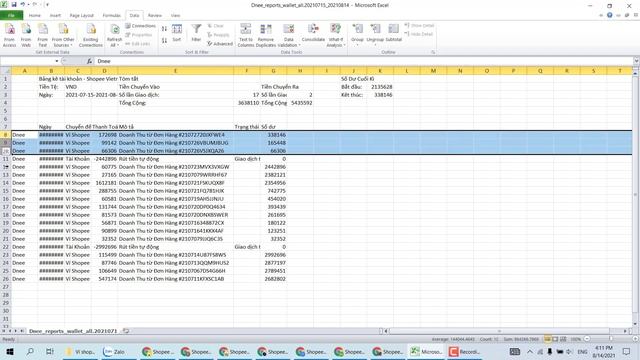Click cell showing -2992696 in row 22
Viewport: 640px width, 360px height.
104,247
